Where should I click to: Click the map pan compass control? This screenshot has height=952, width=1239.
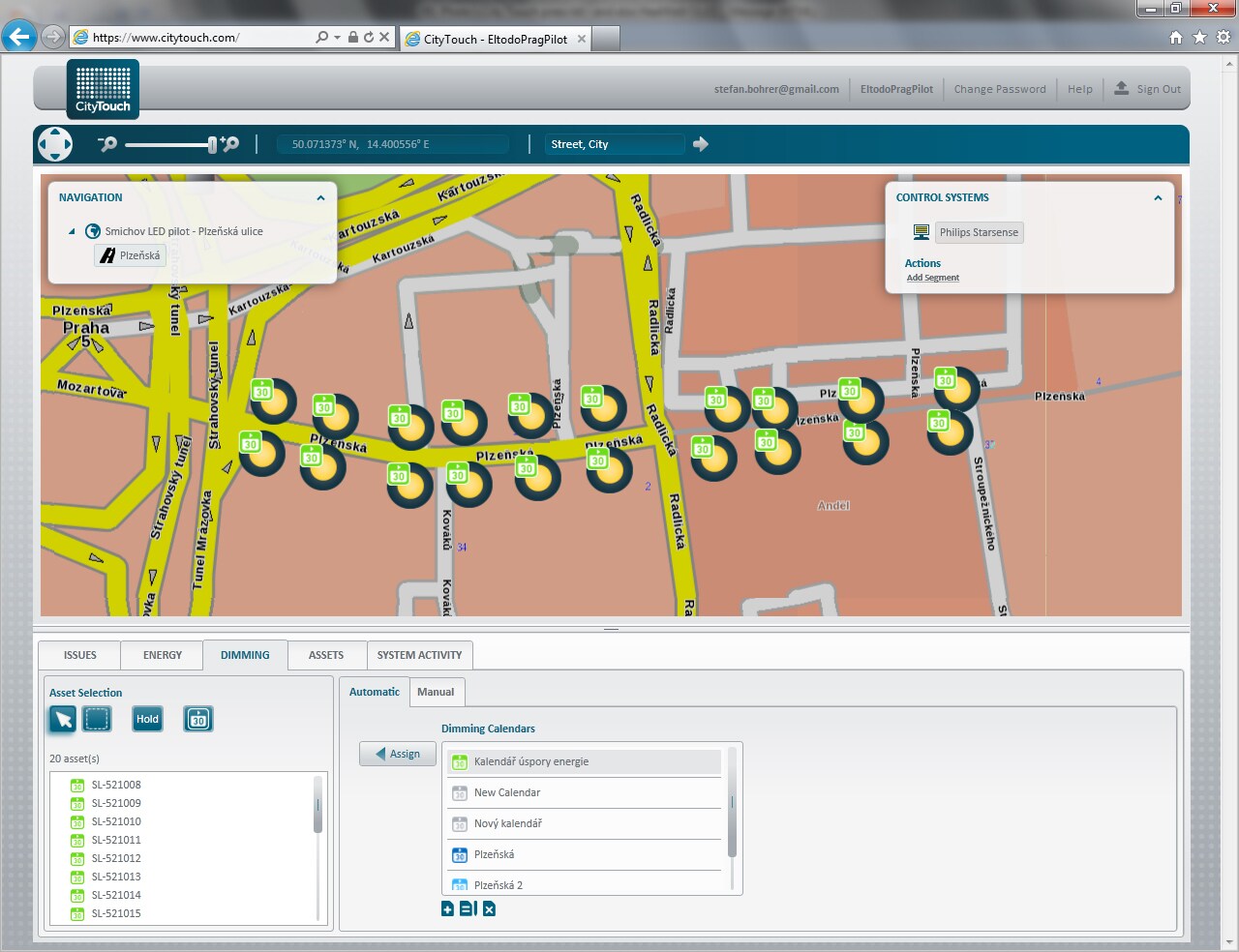click(x=55, y=144)
